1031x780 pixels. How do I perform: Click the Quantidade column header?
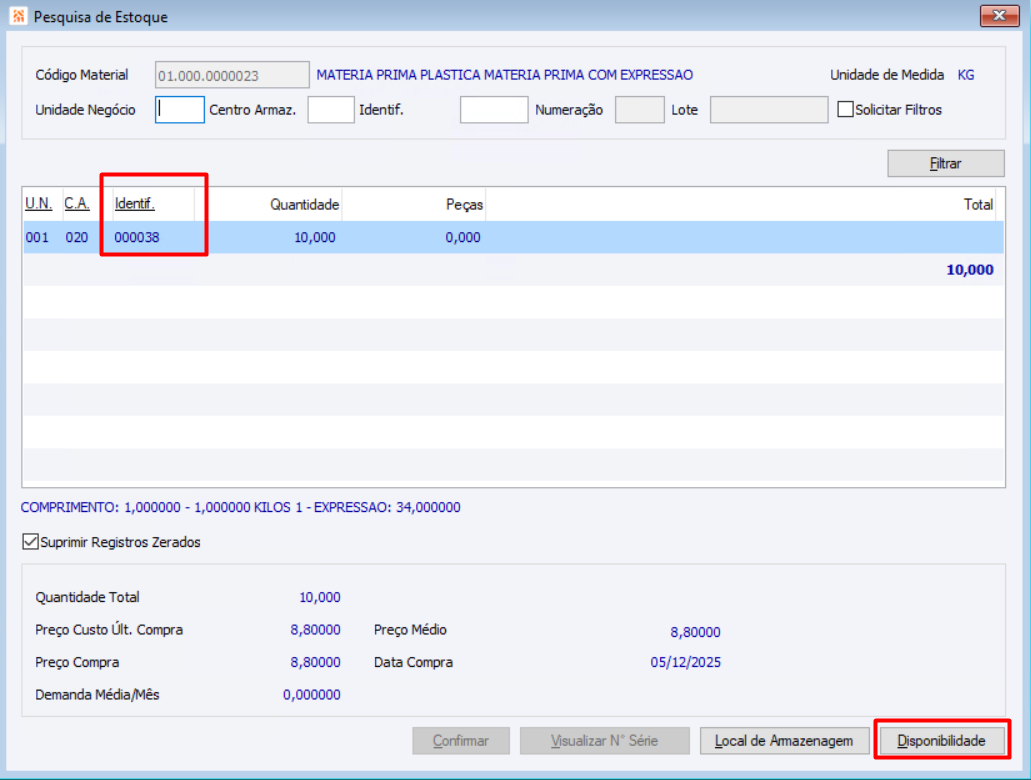click(x=304, y=205)
